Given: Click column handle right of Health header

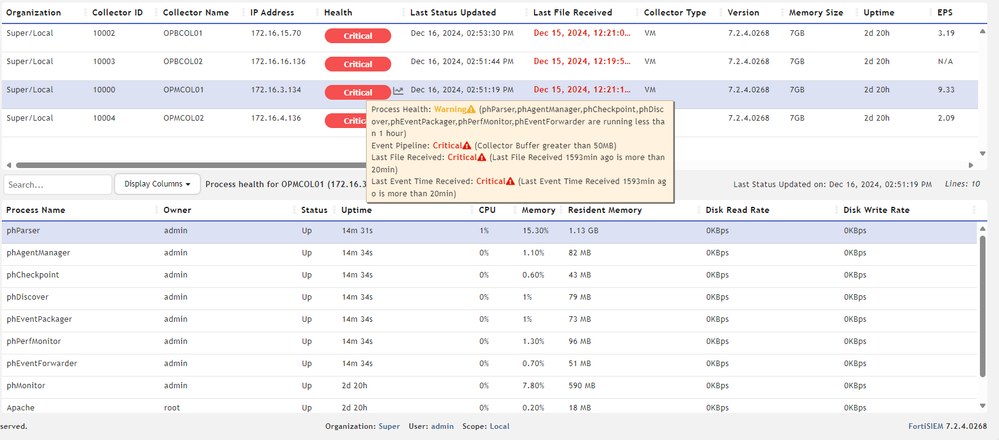Looking at the screenshot, I should tap(403, 13).
